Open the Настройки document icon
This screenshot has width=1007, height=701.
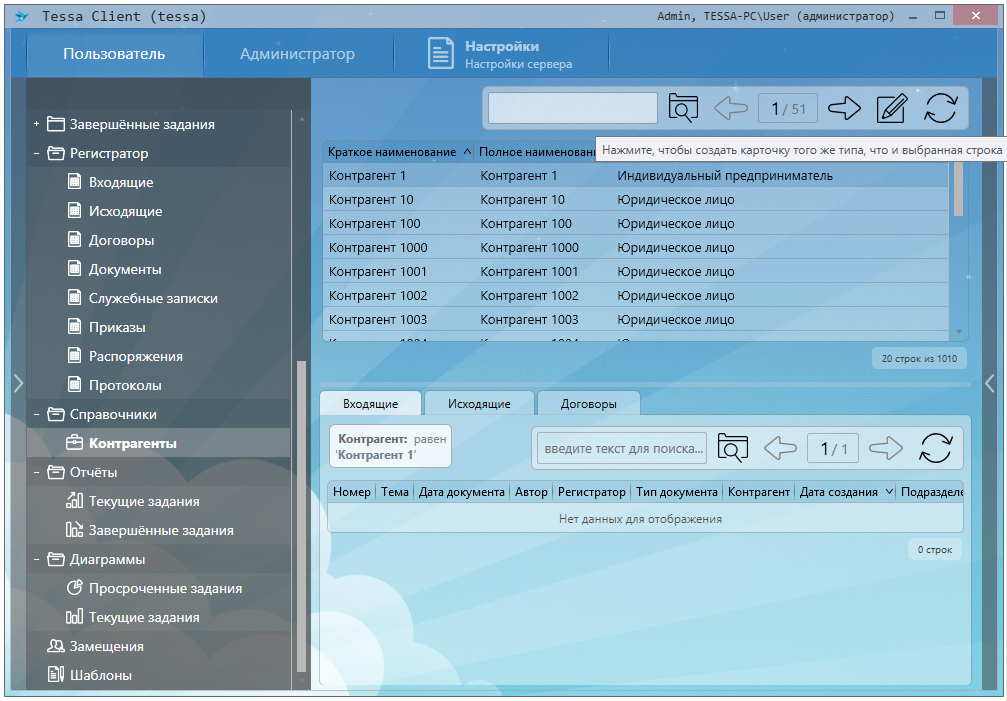[x=441, y=54]
